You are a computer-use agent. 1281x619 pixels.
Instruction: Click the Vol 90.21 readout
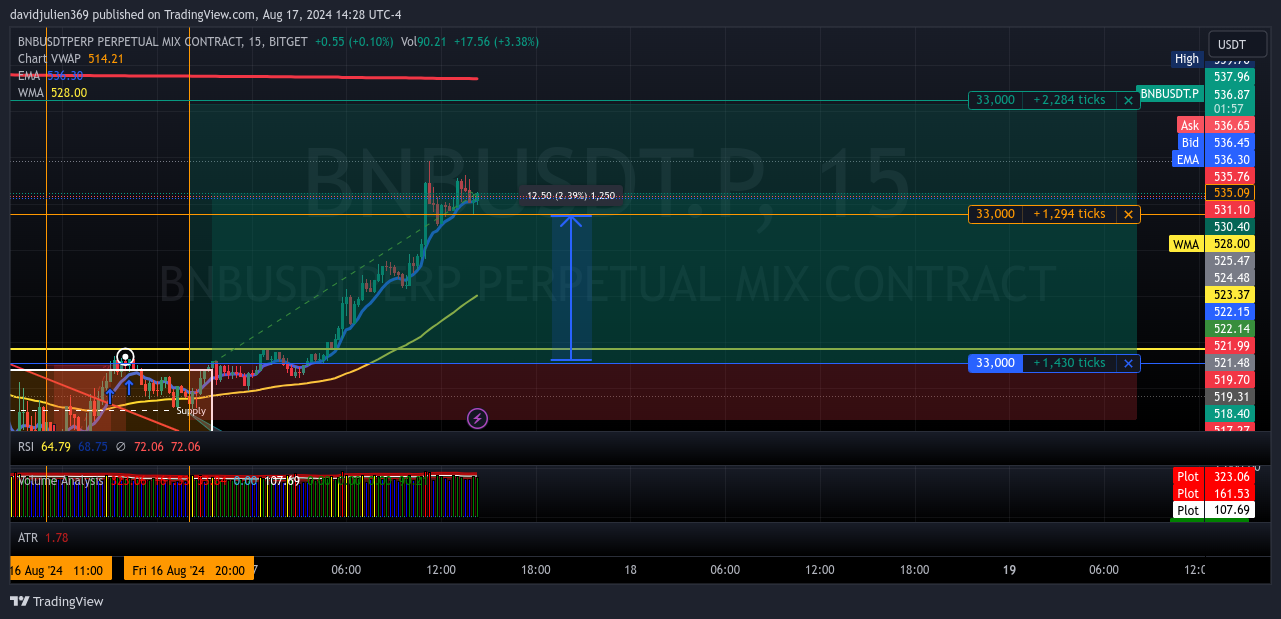[424, 42]
